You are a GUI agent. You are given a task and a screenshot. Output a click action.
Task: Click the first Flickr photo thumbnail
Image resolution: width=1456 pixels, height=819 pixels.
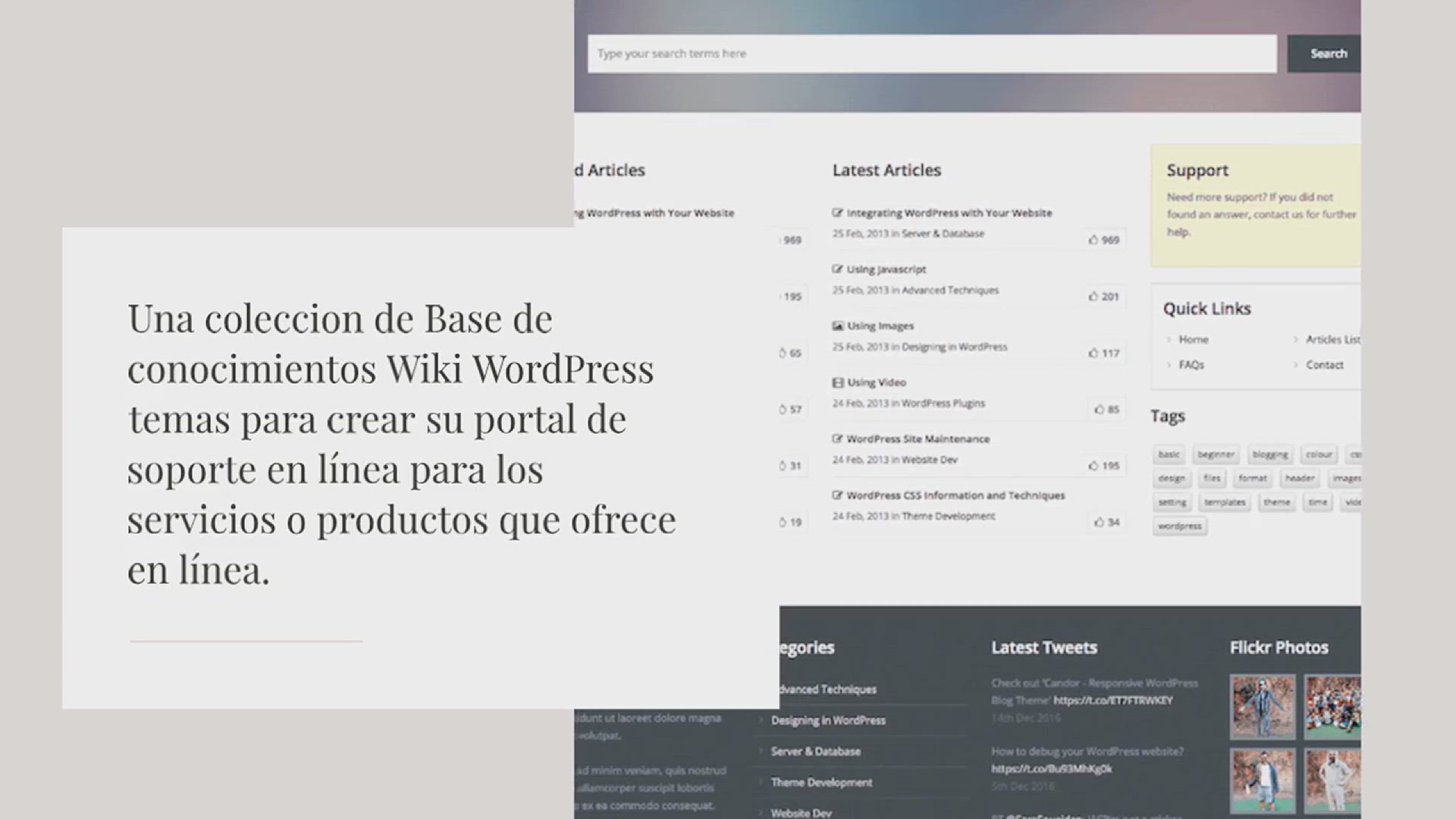[x=1263, y=706]
